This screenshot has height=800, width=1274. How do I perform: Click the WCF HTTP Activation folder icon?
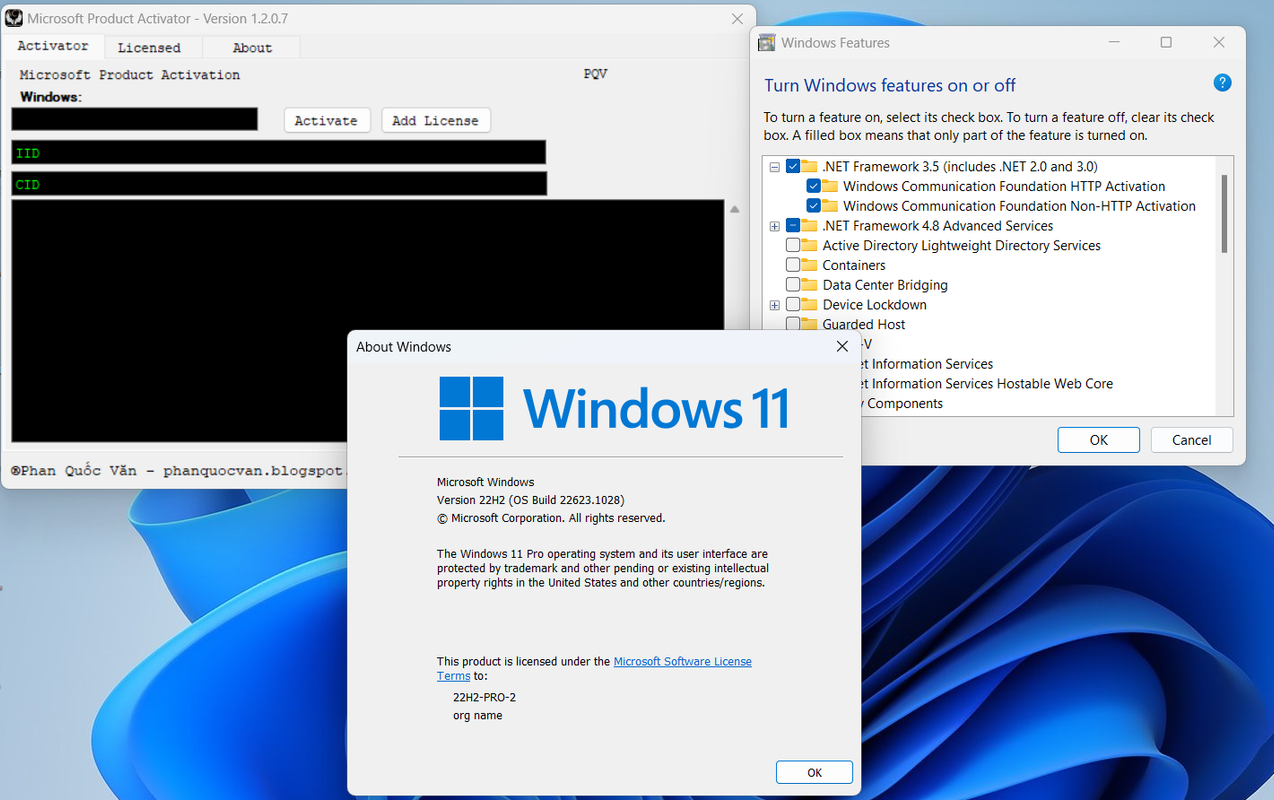point(830,186)
